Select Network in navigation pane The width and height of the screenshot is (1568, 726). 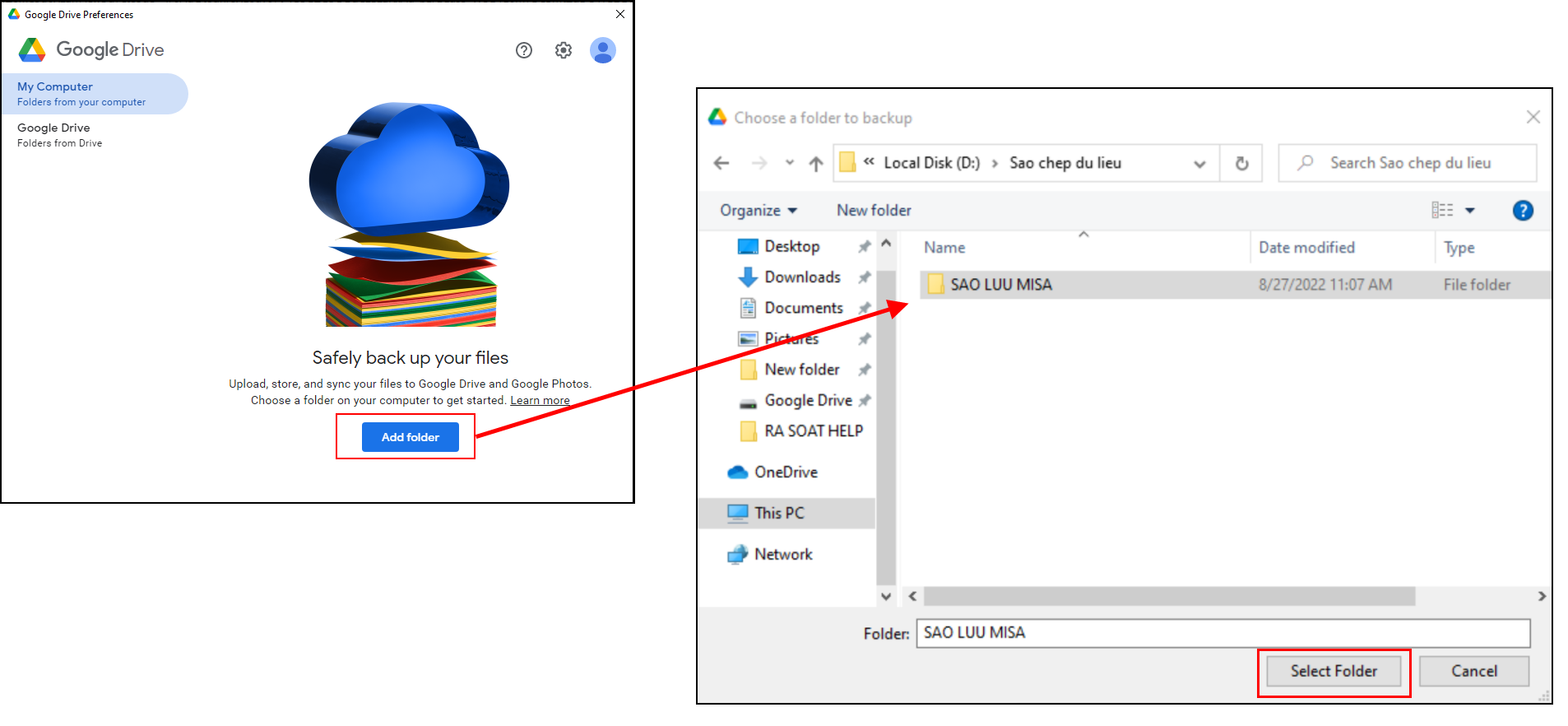tap(783, 555)
